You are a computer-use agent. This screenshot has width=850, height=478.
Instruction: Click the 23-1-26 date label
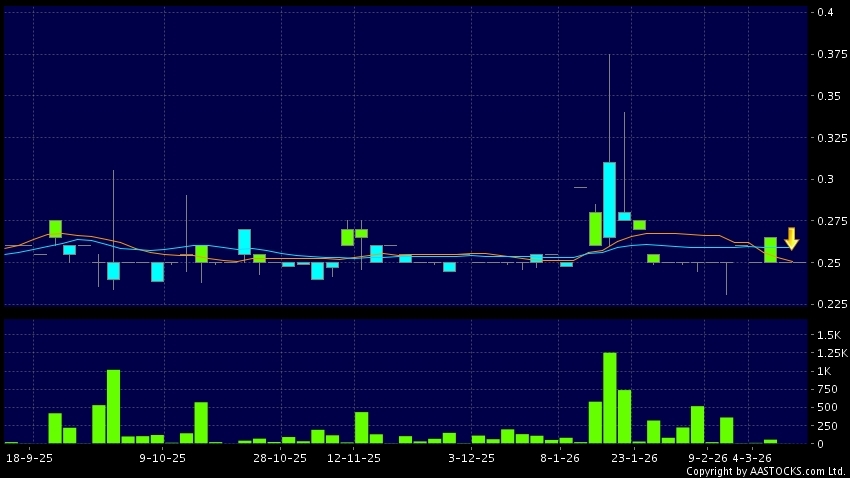tap(634, 458)
